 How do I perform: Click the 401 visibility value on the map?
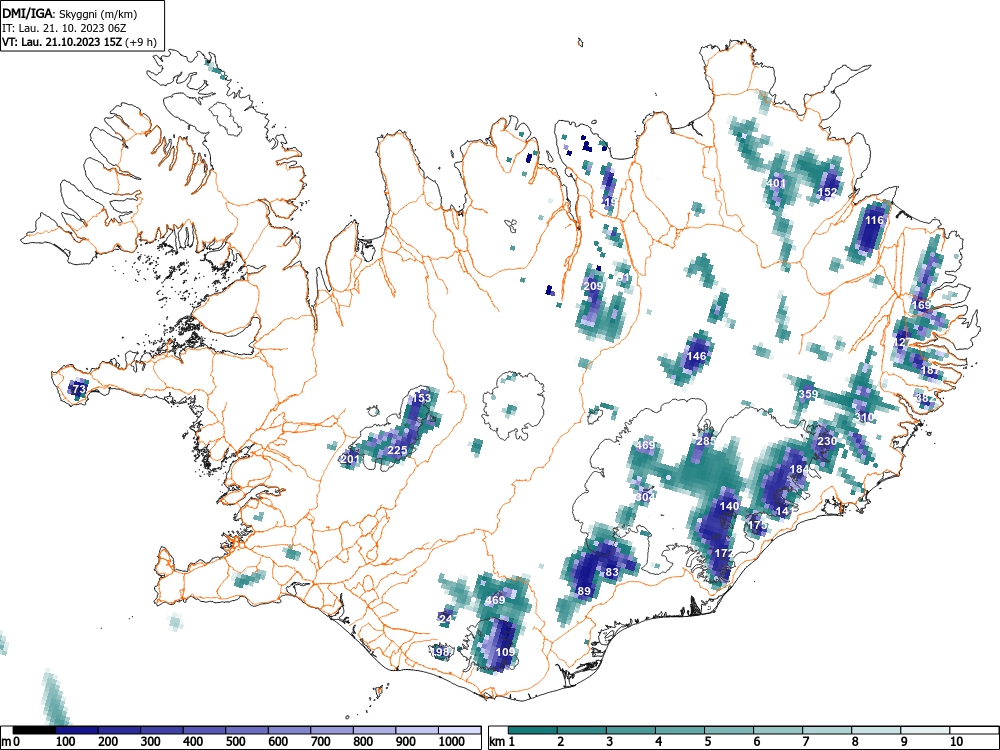pyautogui.click(x=776, y=183)
